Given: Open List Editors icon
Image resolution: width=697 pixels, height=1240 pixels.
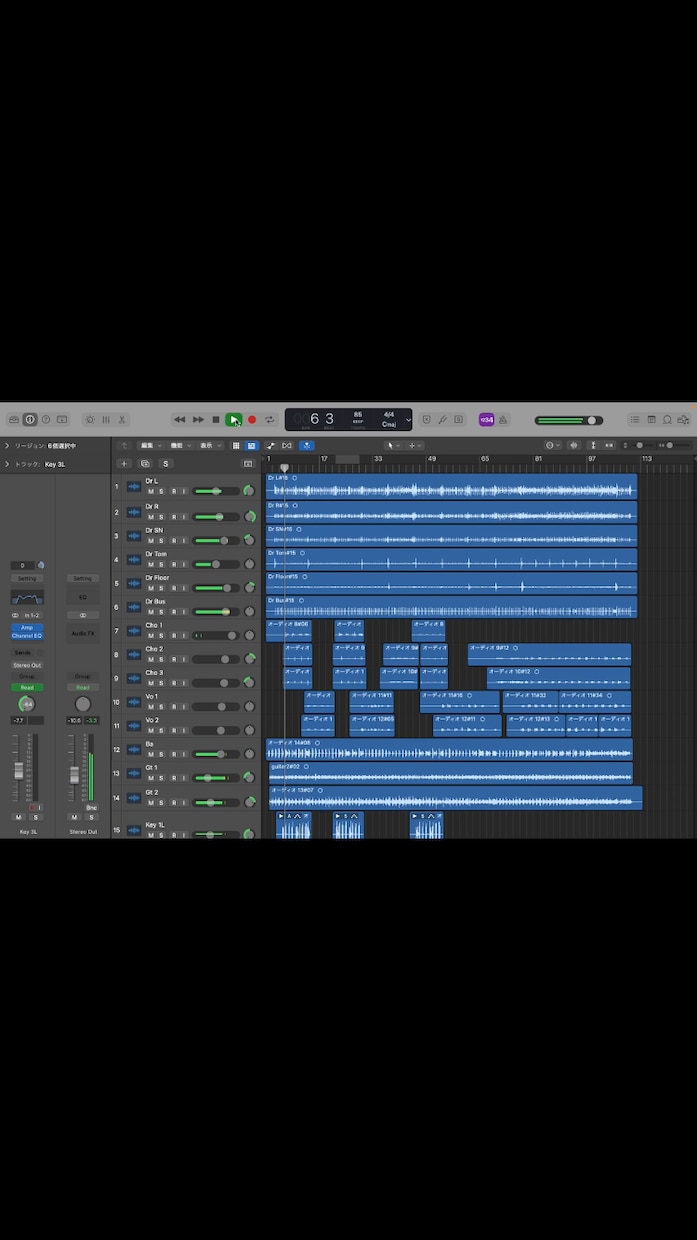Looking at the screenshot, I should click(634, 420).
